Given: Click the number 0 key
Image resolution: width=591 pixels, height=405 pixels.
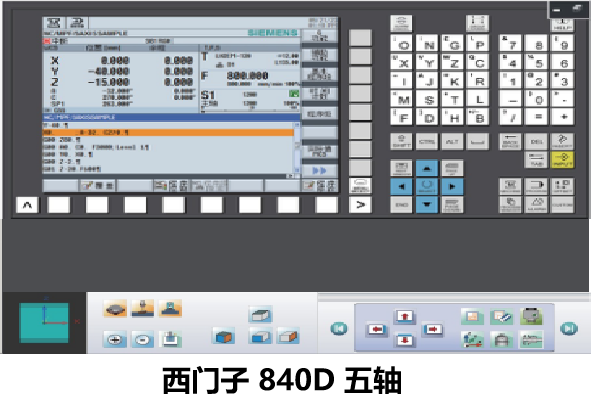Looking at the screenshot, I should (536, 99).
